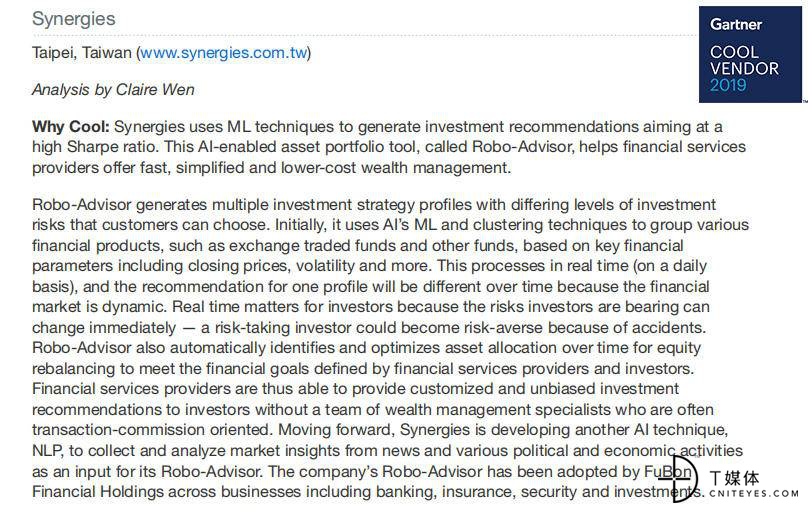The image size is (808, 513).
Task: Click the 'FuBon' company name
Action: point(667,471)
